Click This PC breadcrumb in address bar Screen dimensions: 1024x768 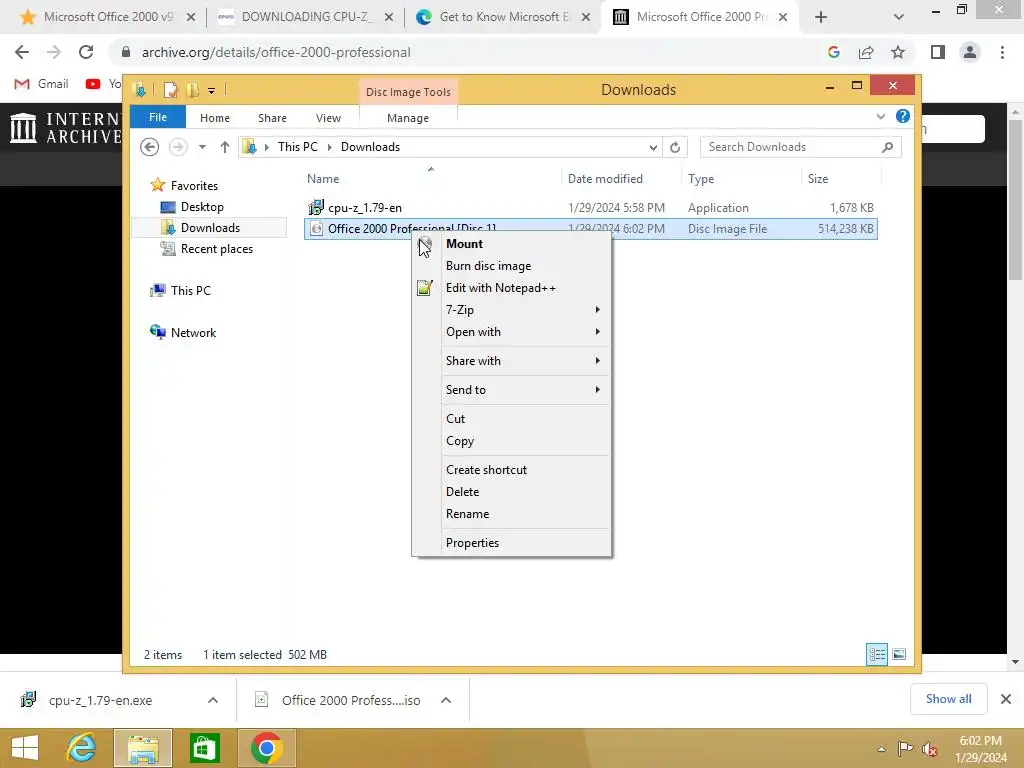(x=297, y=147)
